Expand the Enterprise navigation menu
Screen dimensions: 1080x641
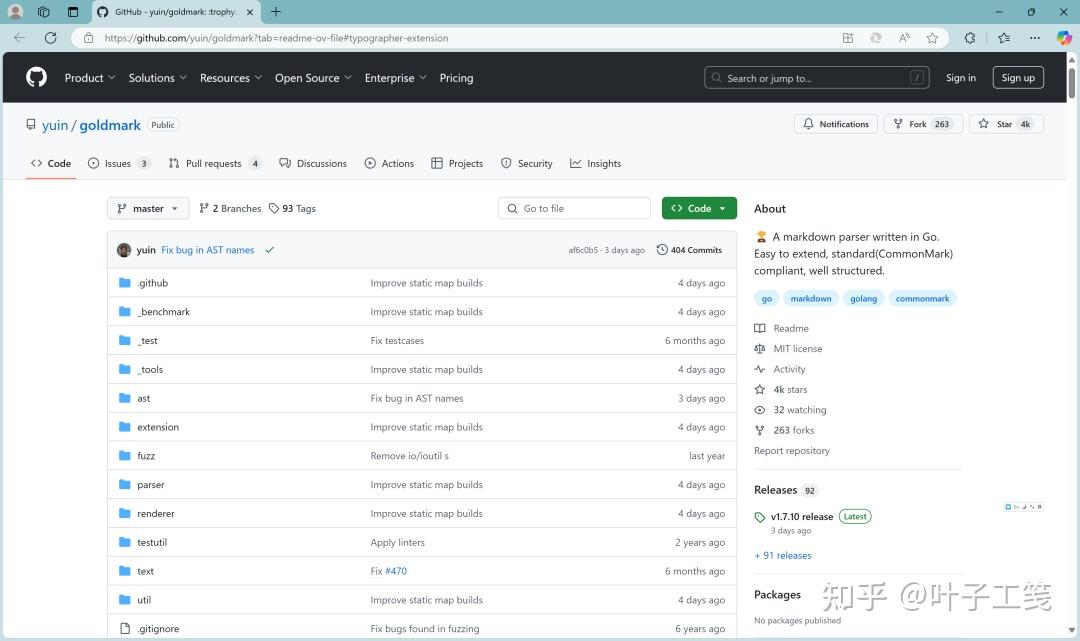click(x=396, y=78)
